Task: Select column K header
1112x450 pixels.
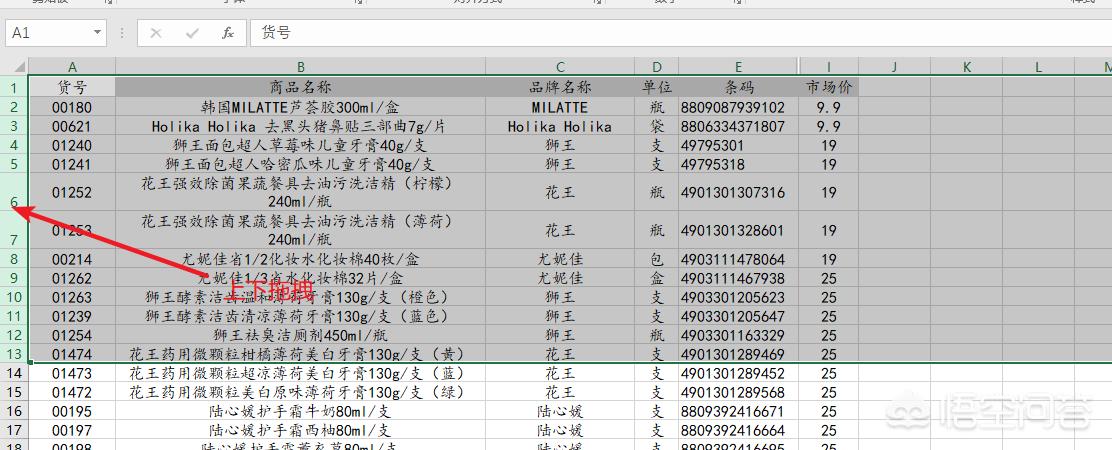Action: point(967,67)
